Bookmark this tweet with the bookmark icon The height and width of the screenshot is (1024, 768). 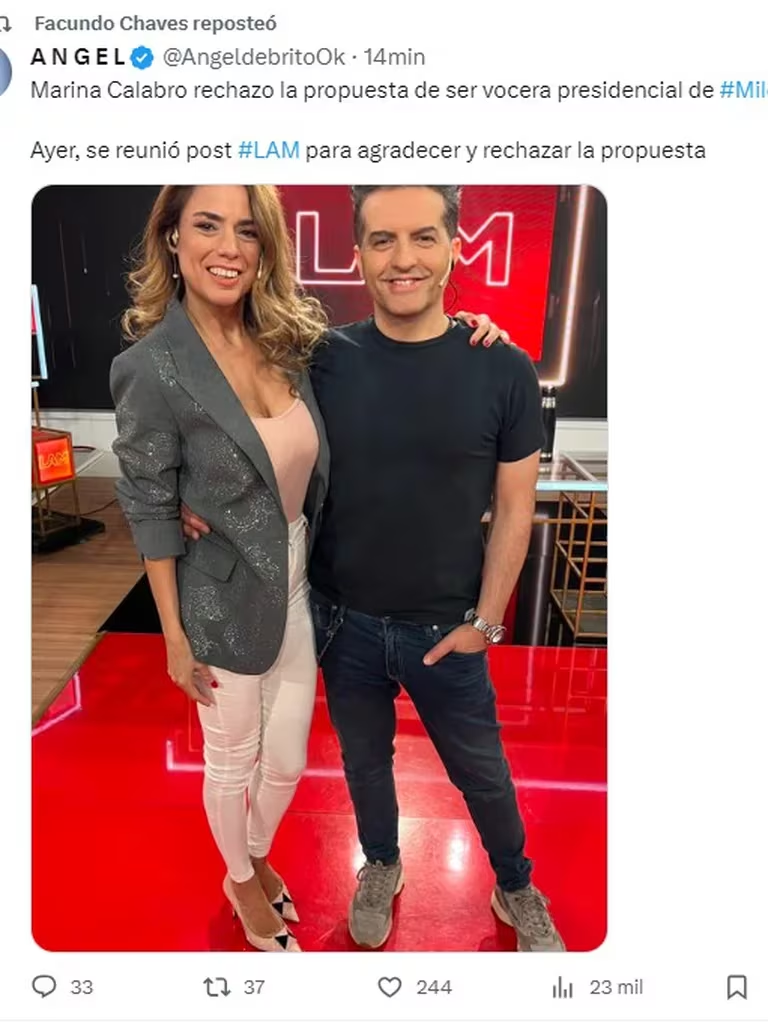(737, 987)
